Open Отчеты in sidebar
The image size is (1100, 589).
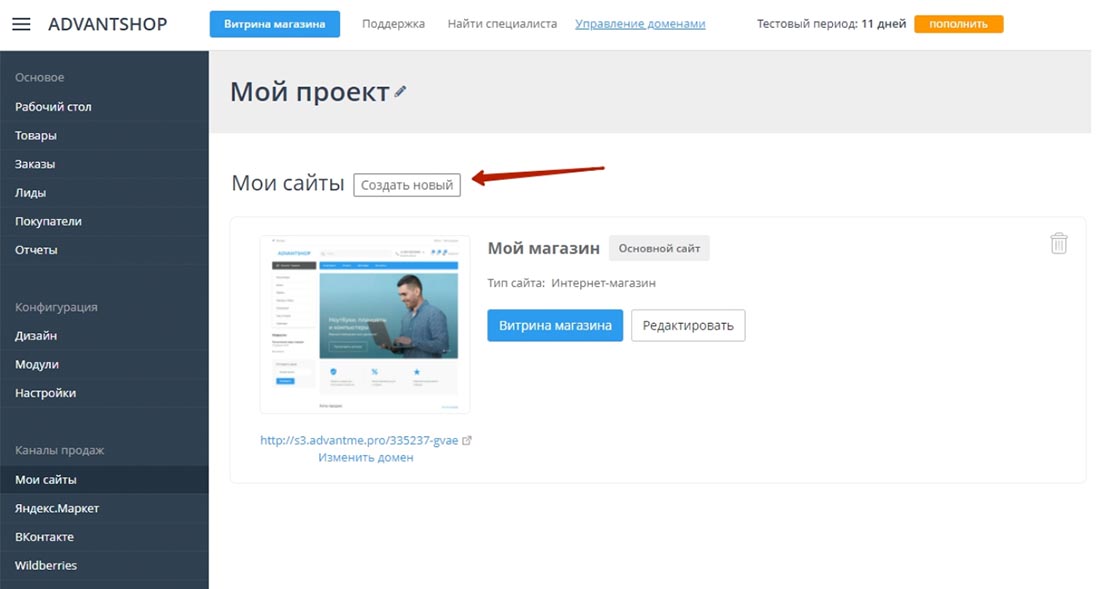[x=104, y=250]
